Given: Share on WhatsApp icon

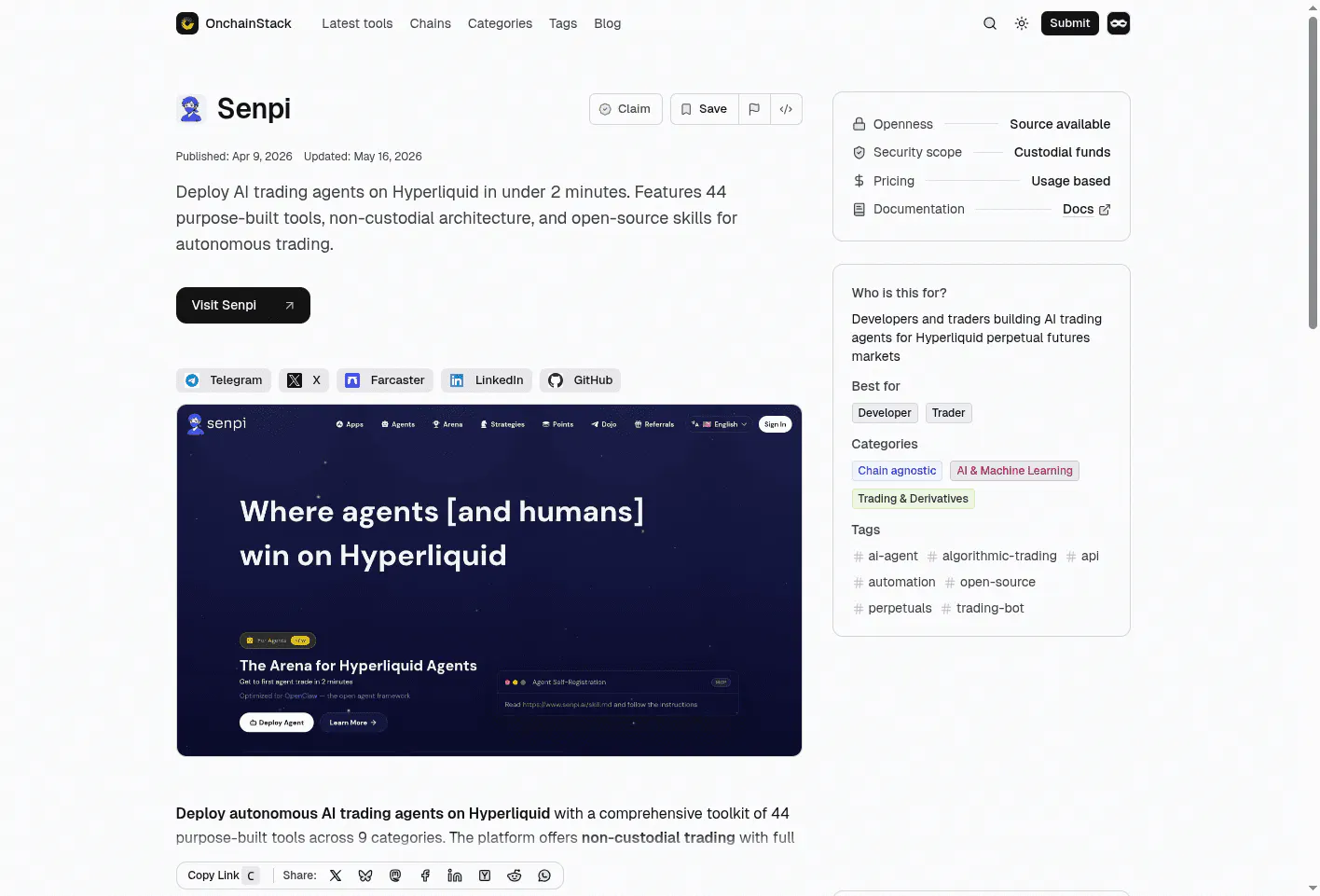Looking at the screenshot, I should 544,875.
